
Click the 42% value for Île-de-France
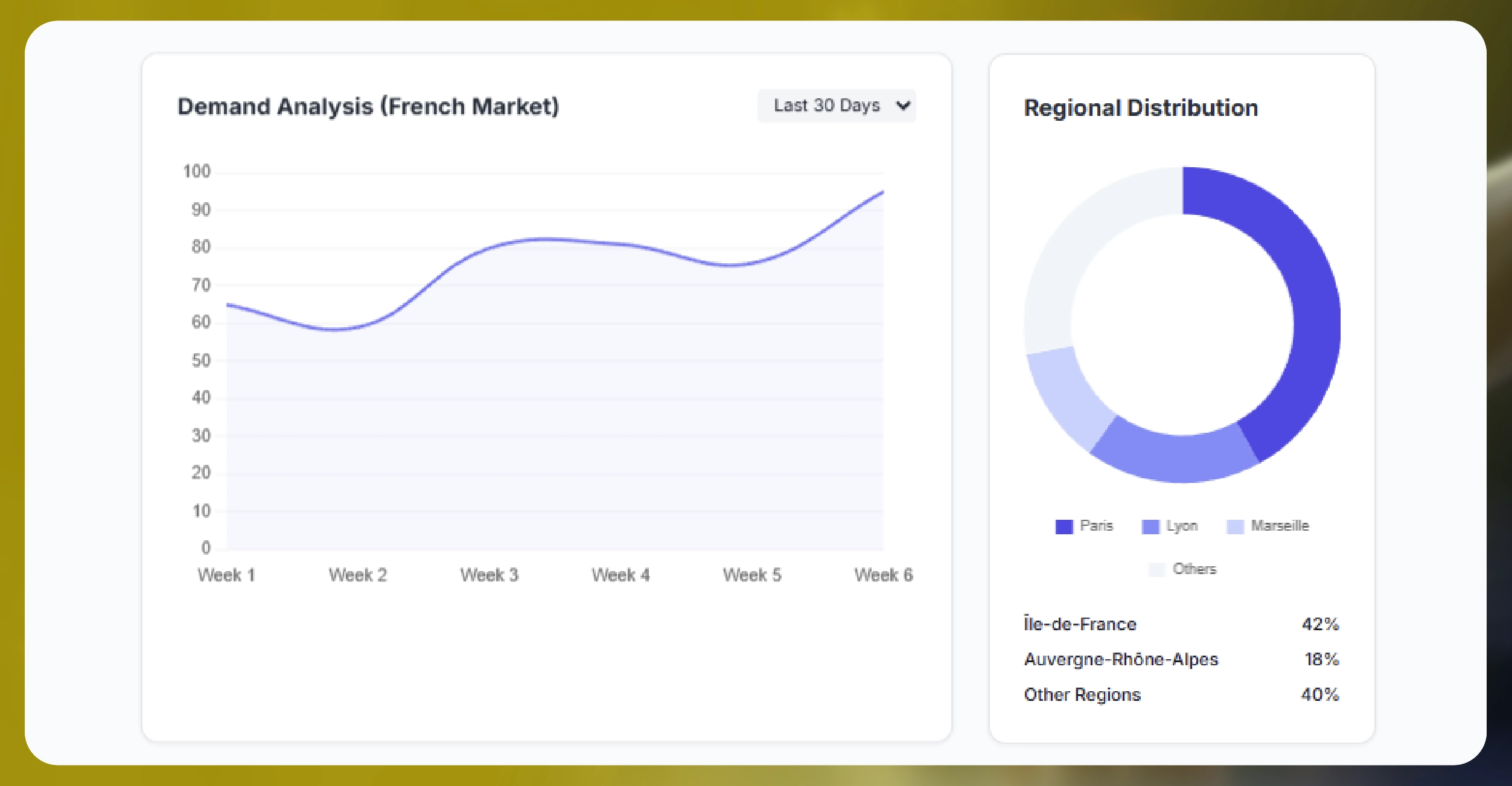click(1319, 624)
